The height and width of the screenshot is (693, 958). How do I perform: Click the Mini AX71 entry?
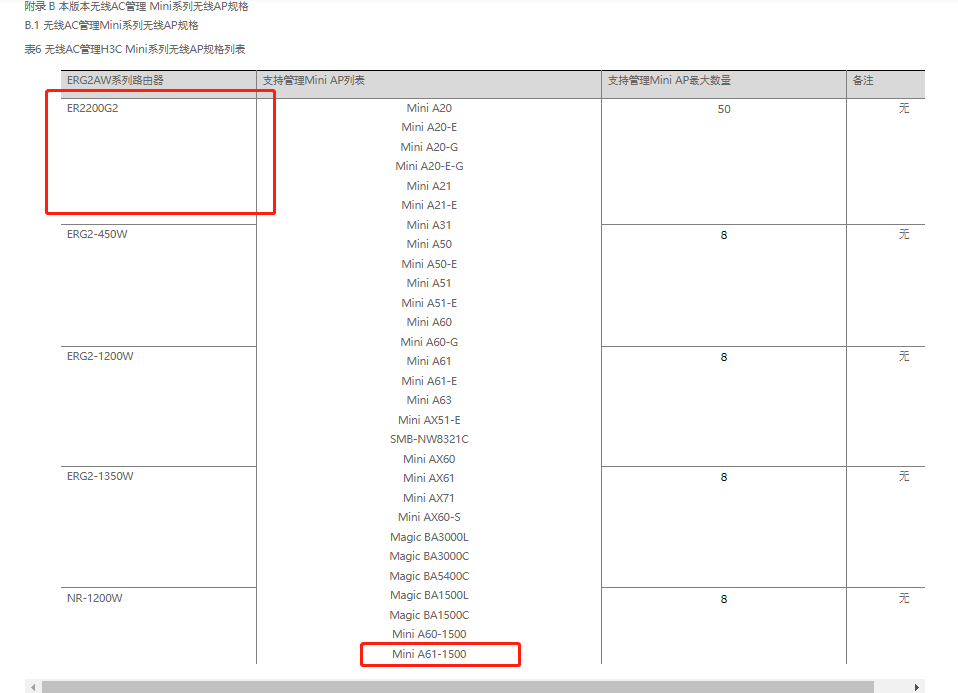pyautogui.click(x=429, y=498)
